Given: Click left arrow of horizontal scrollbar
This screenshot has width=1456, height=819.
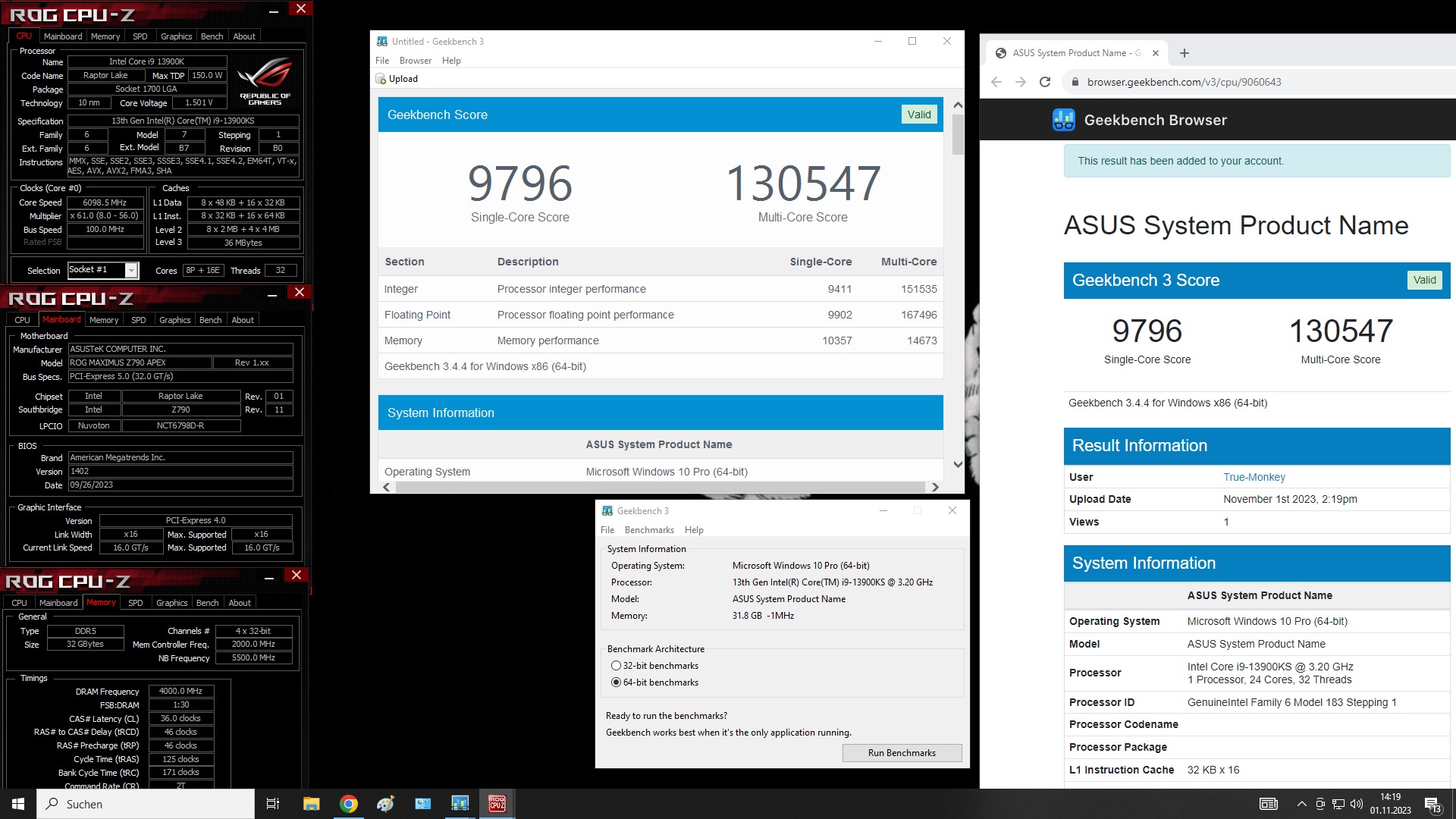Looking at the screenshot, I should pos(387,488).
